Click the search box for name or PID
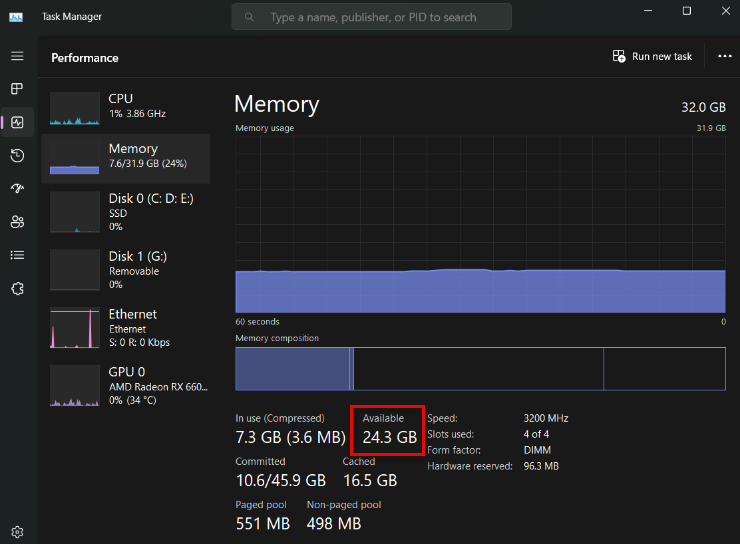Viewport: 740px width, 544px height. tap(371, 17)
